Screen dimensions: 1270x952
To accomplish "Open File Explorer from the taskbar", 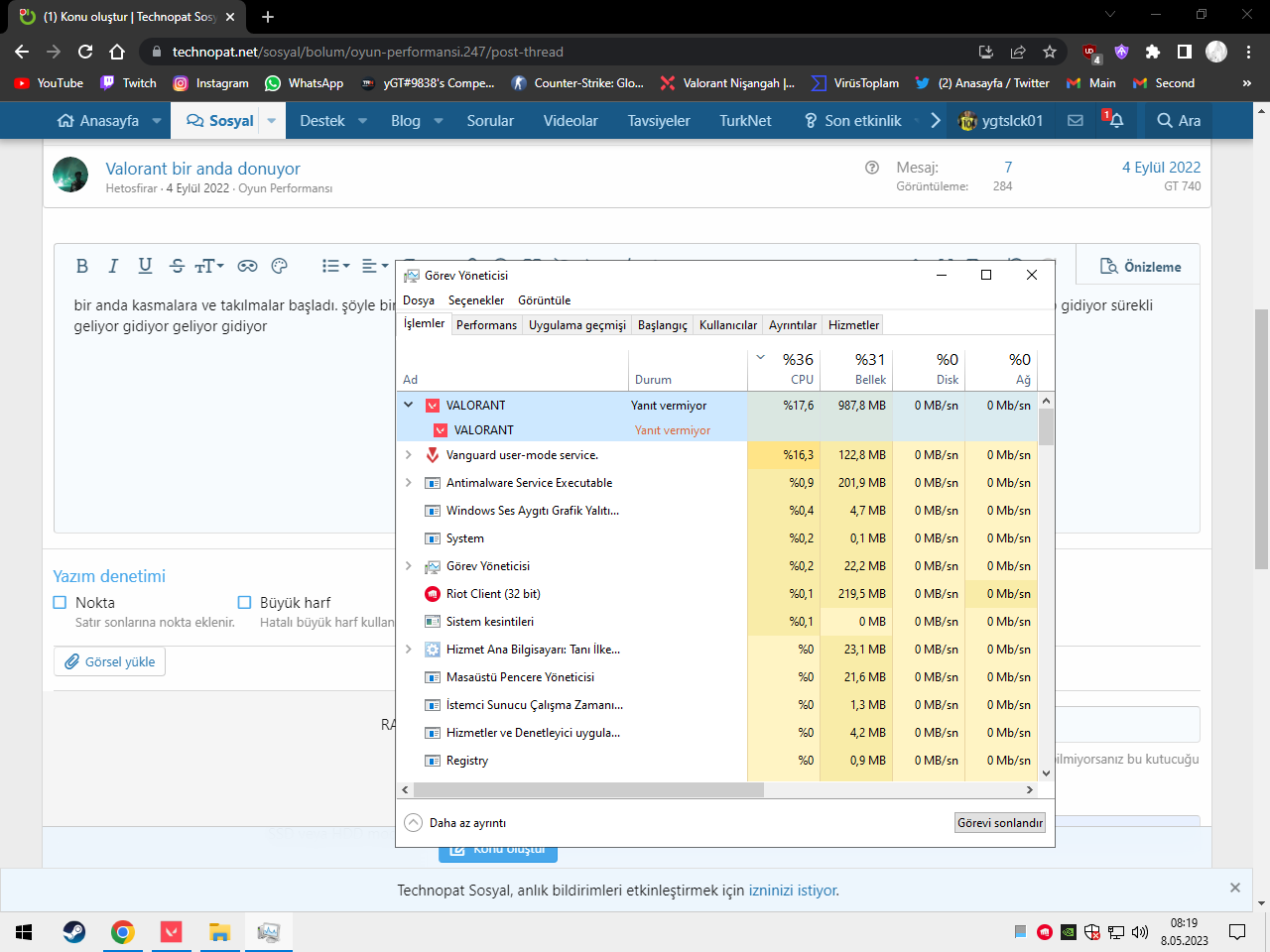I will click(219, 932).
